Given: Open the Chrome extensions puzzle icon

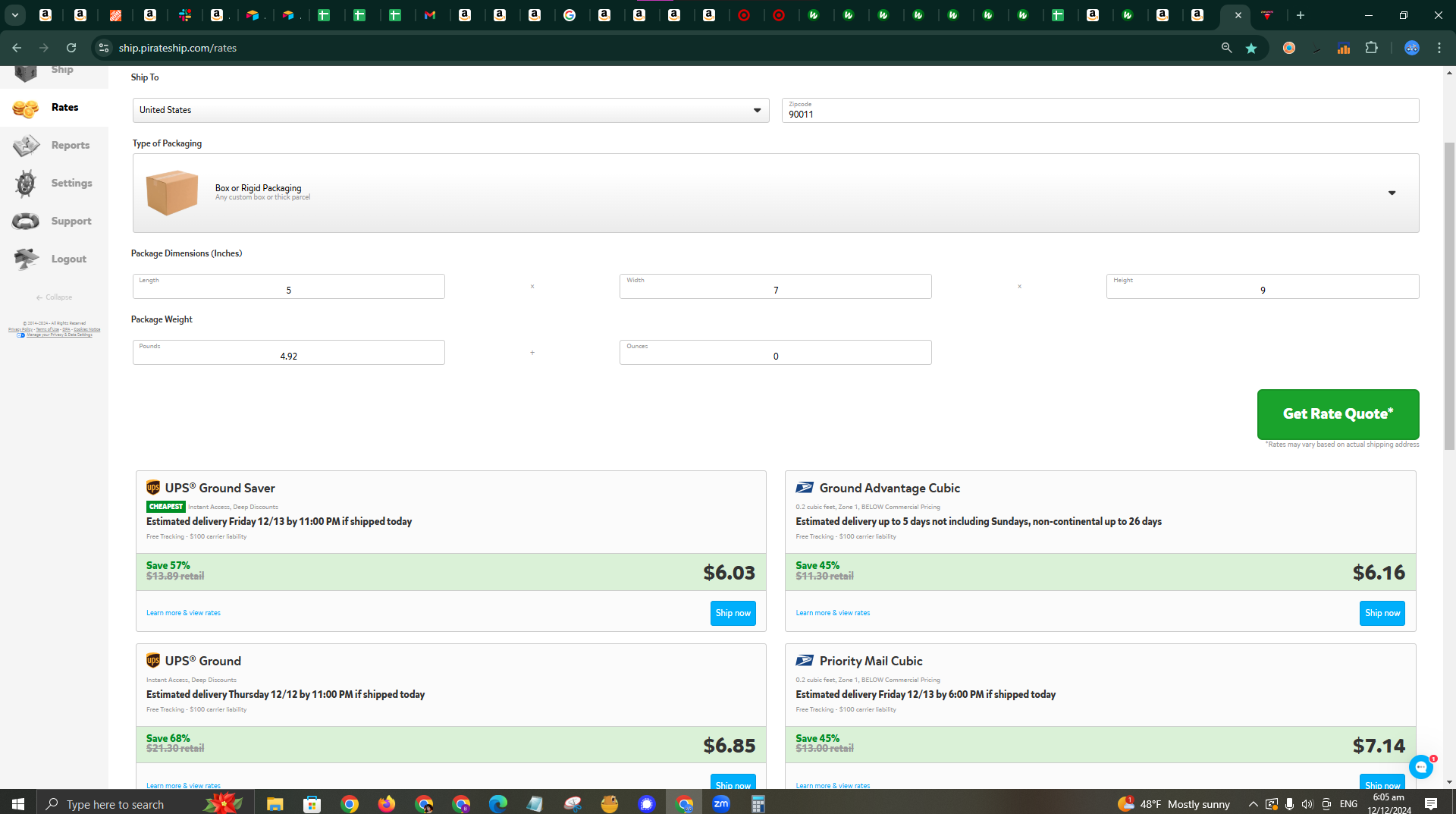Looking at the screenshot, I should [1371, 48].
